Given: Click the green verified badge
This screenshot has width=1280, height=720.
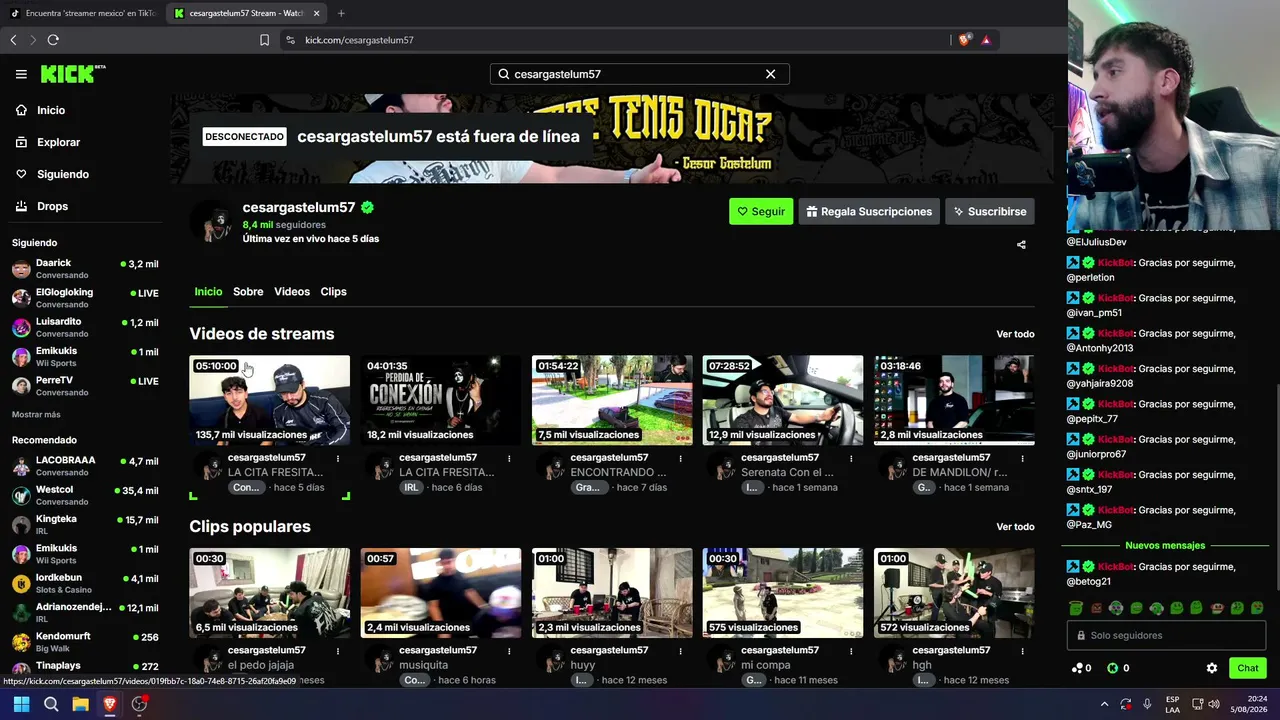Looking at the screenshot, I should click(x=368, y=207).
